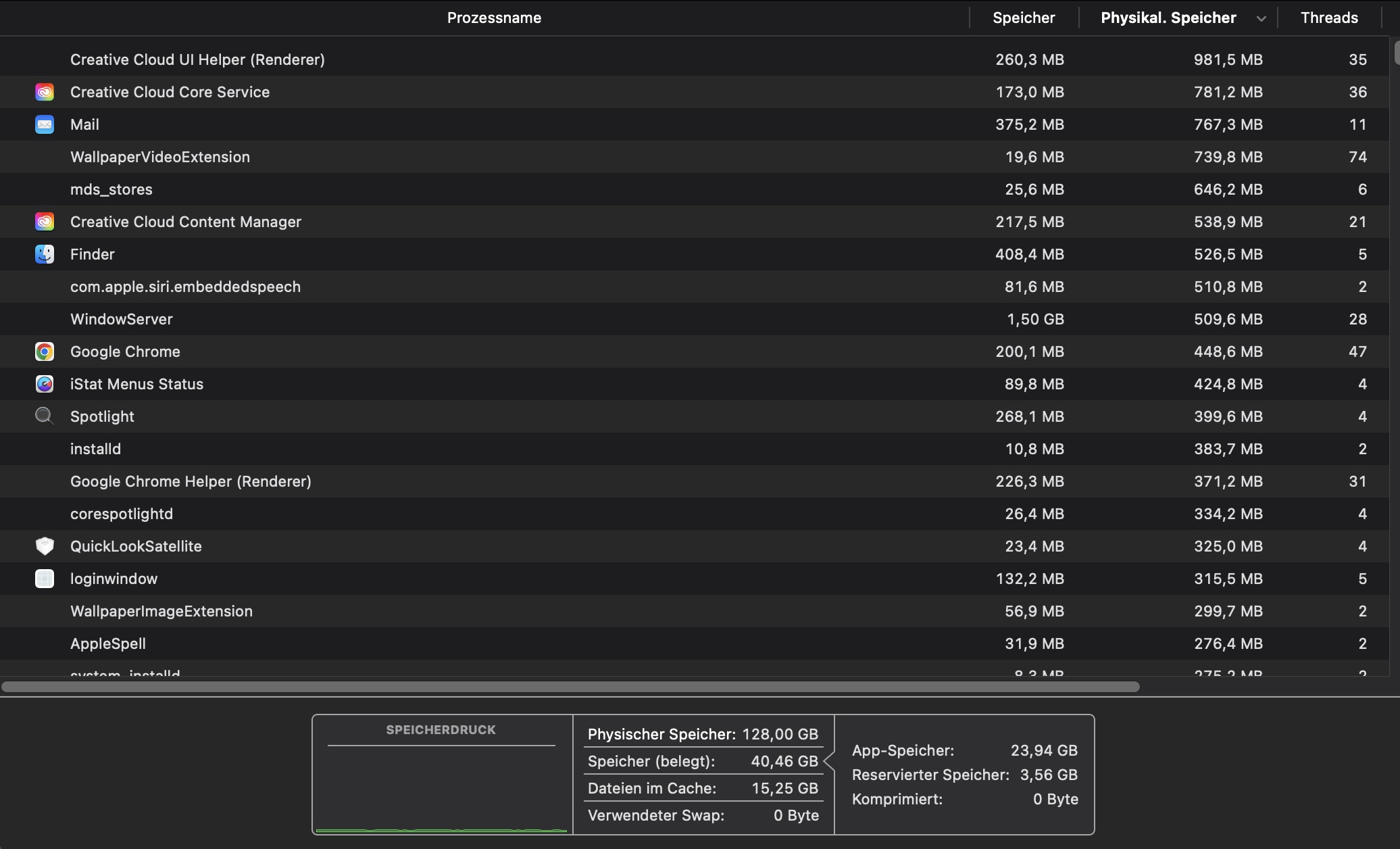
Task: Click the iStat Menus Status icon
Action: point(45,384)
